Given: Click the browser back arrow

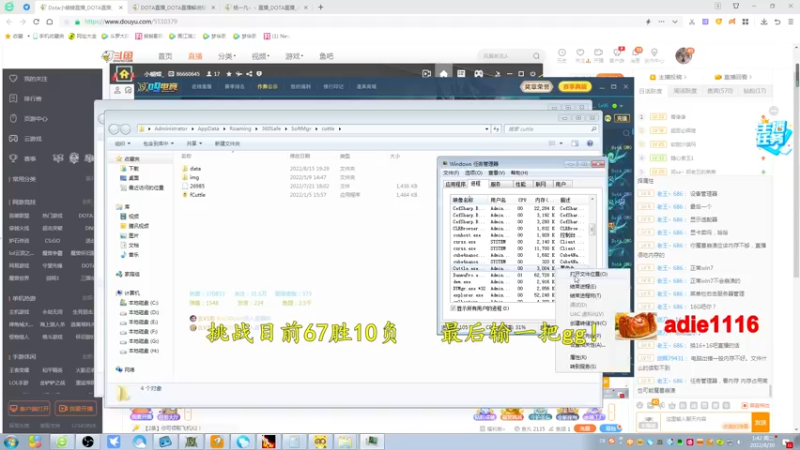Looking at the screenshot, I should (x=9, y=22).
